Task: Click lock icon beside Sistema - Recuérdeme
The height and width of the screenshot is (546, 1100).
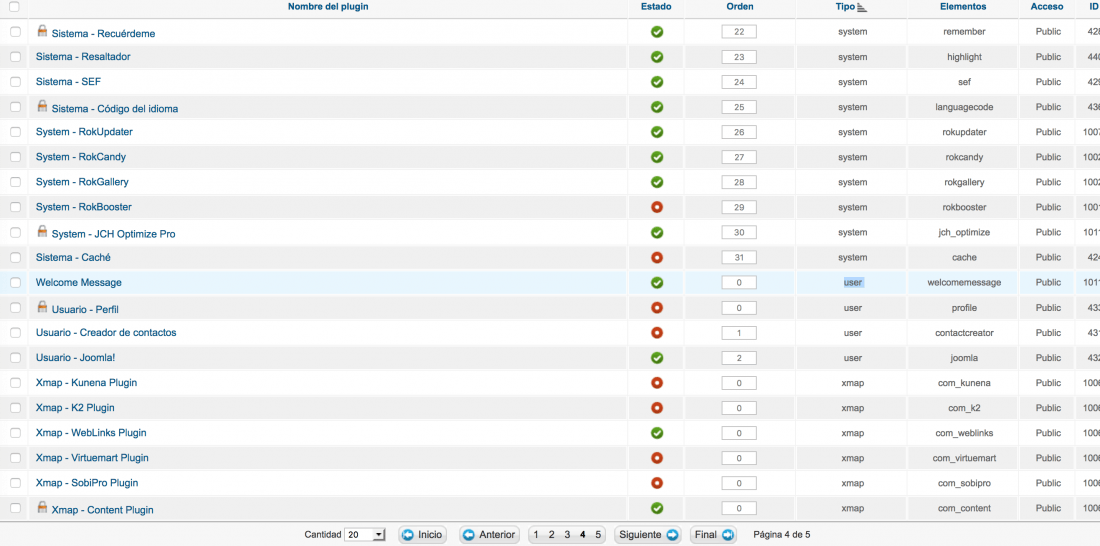Action: [x=42, y=31]
